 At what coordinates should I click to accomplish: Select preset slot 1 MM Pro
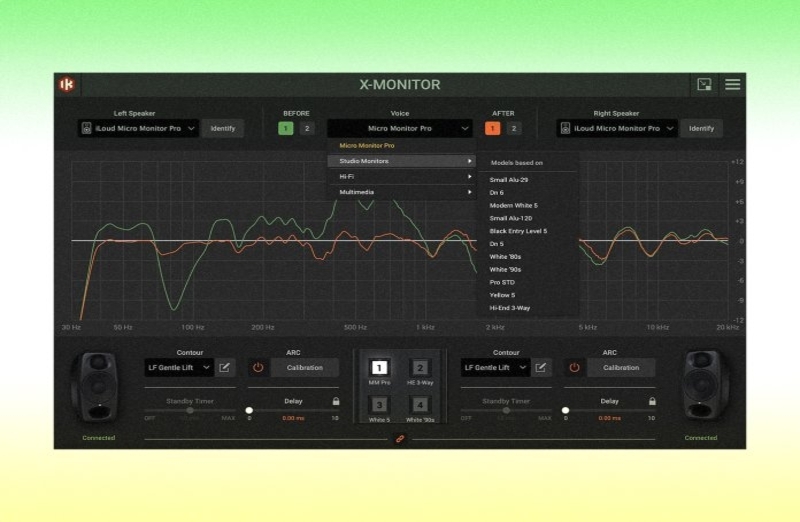pyautogui.click(x=379, y=367)
